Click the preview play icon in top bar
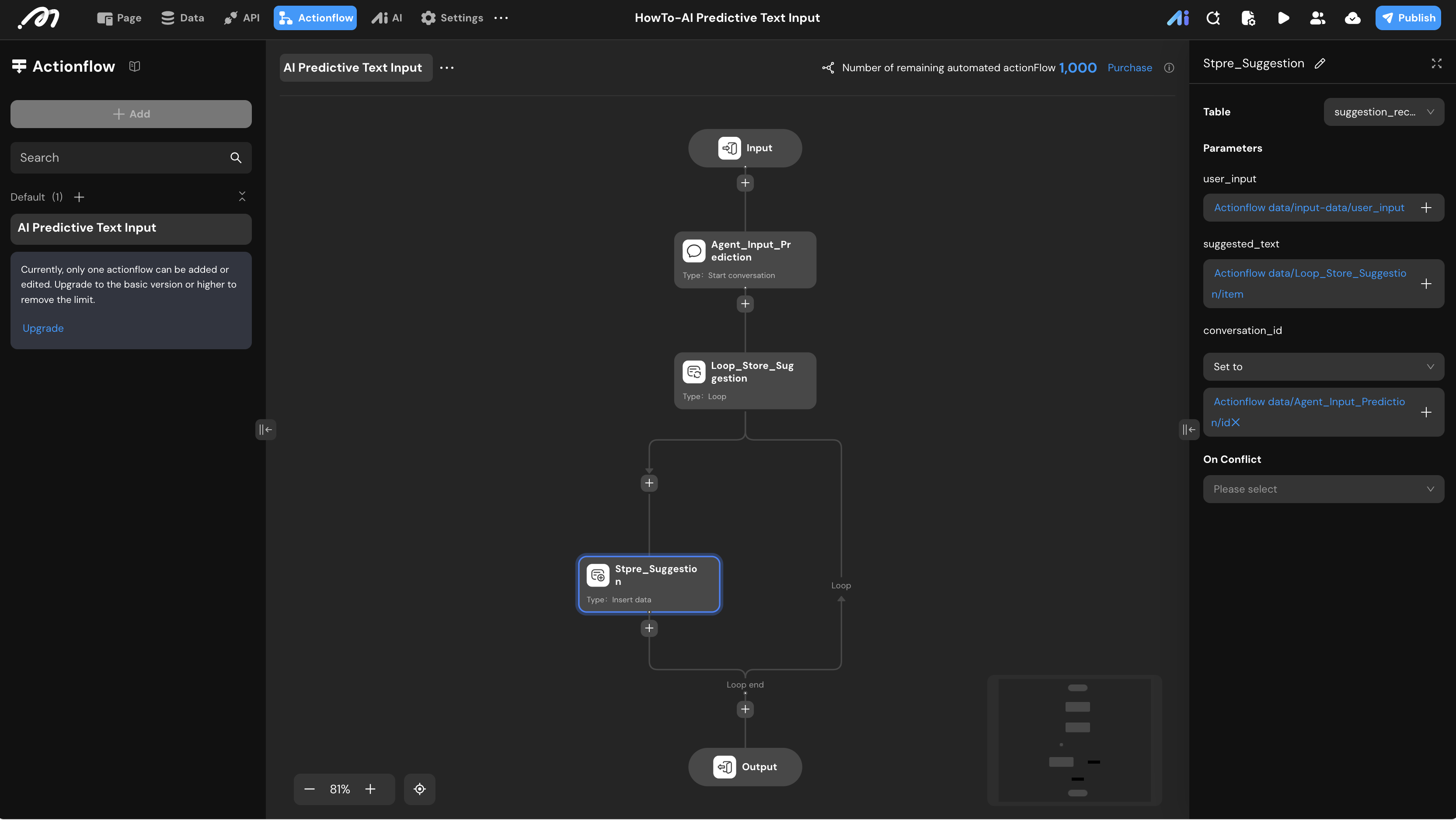Viewport: 1456px width, 820px height. coord(1283,18)
